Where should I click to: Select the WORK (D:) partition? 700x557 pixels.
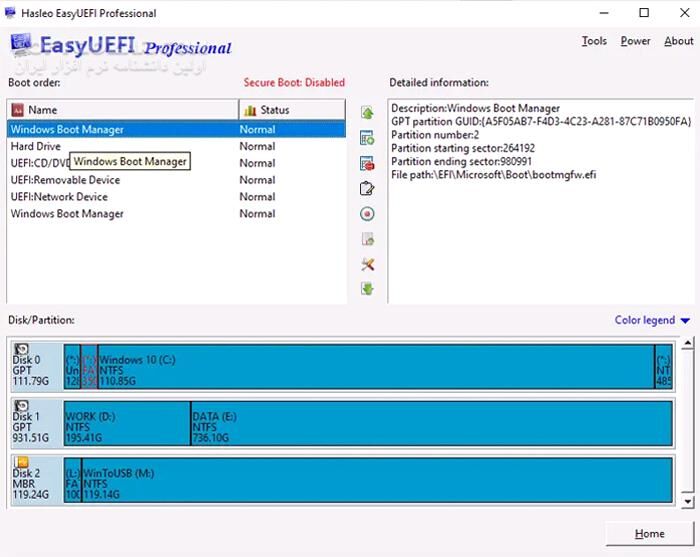(x=127, y=423)
